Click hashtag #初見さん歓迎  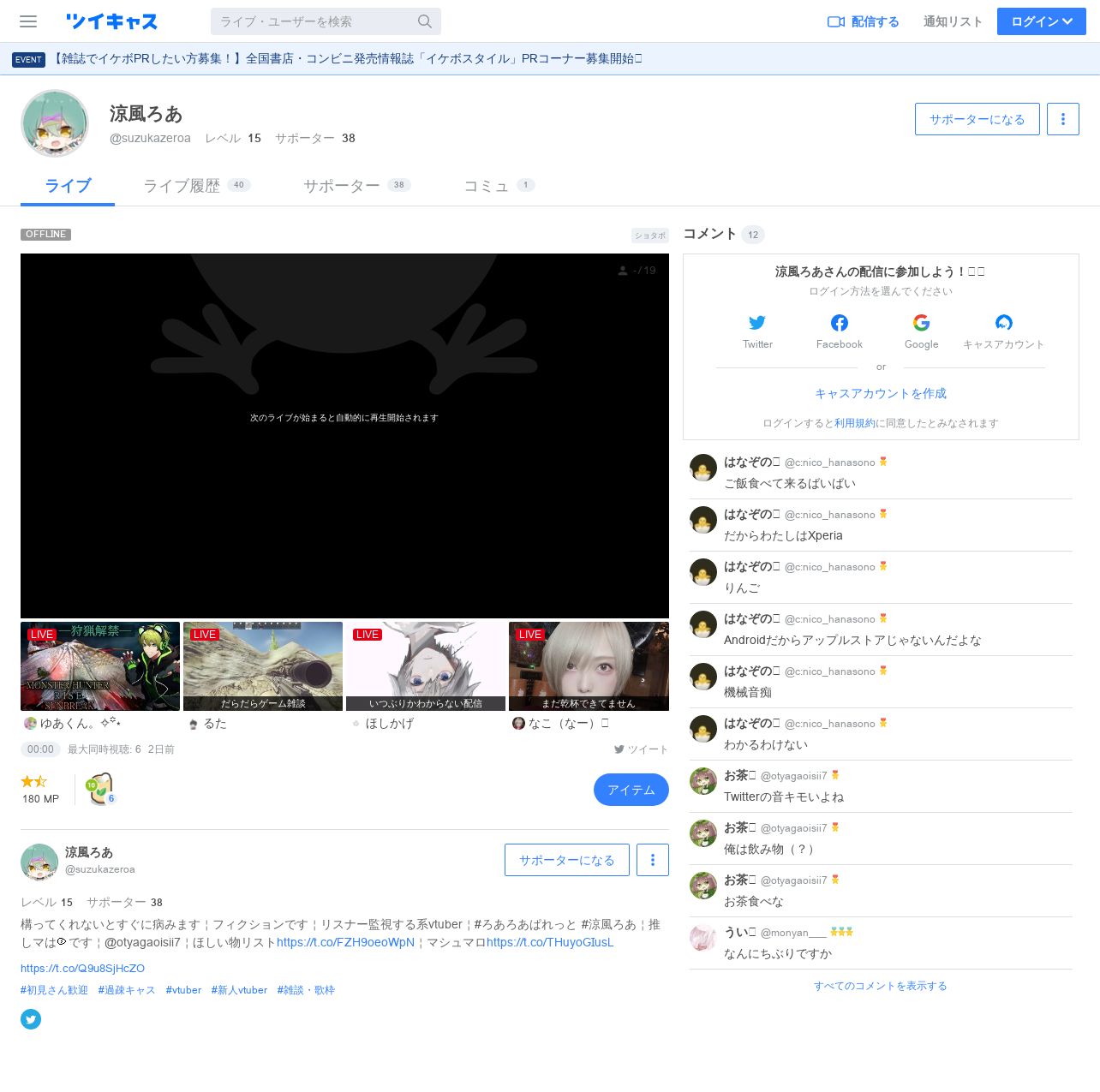[54, 990]
